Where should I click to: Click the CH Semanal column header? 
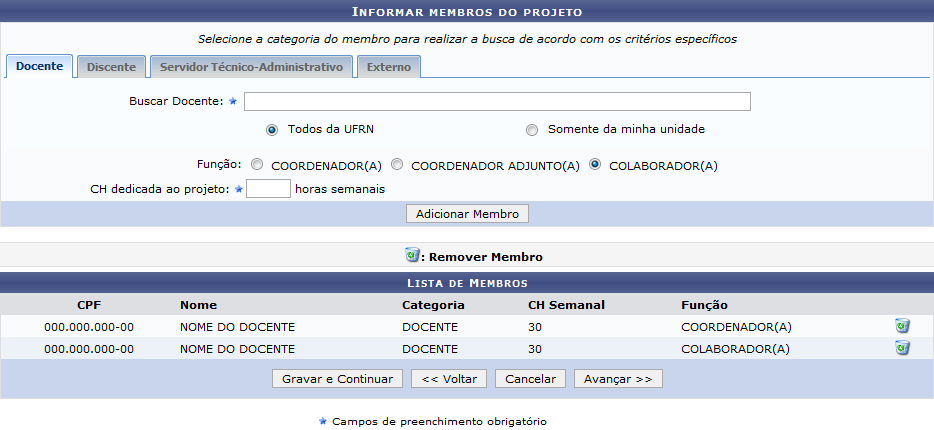[x=566, y=305]
